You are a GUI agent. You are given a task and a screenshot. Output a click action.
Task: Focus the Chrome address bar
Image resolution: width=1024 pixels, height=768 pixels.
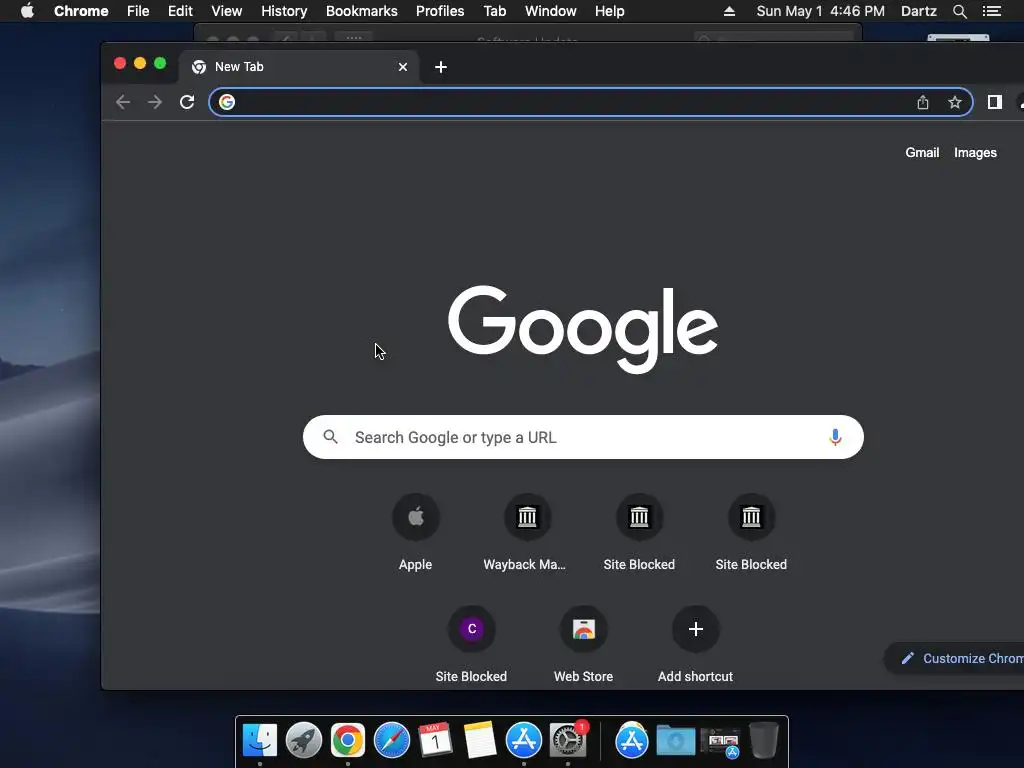pyautogui.click(x=591, y=102)
